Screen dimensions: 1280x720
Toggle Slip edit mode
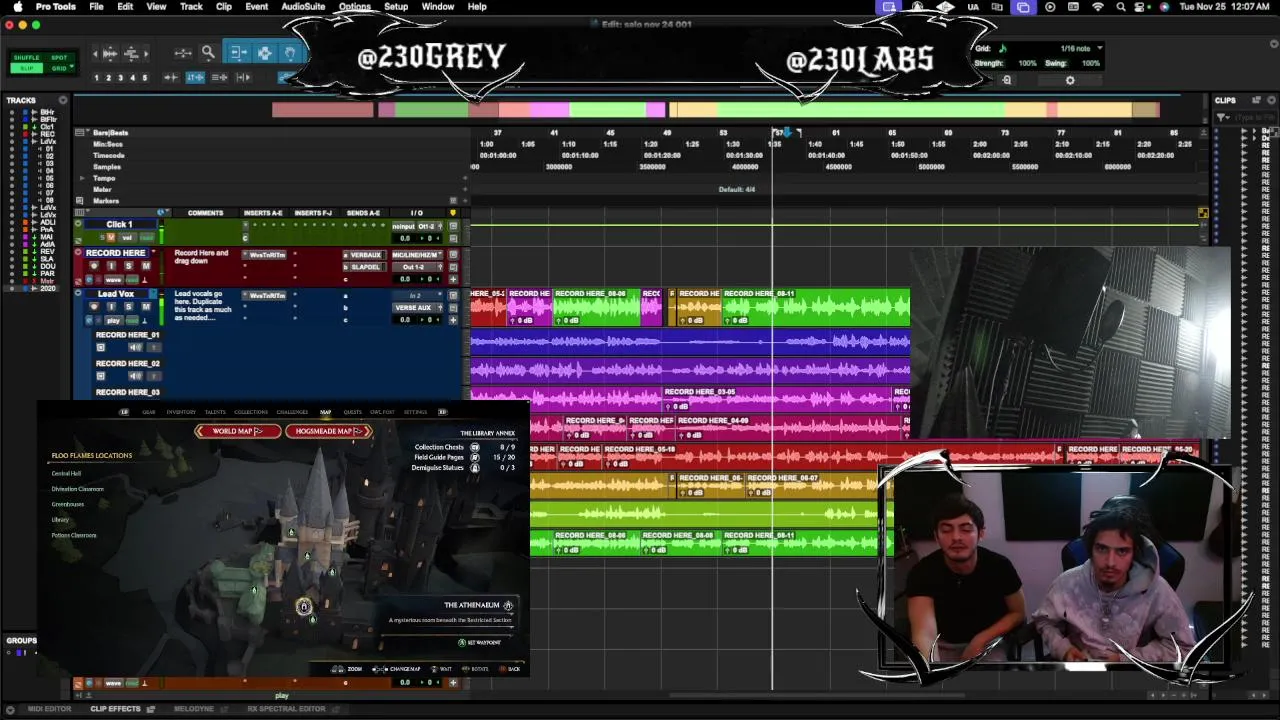pos(26,68)
